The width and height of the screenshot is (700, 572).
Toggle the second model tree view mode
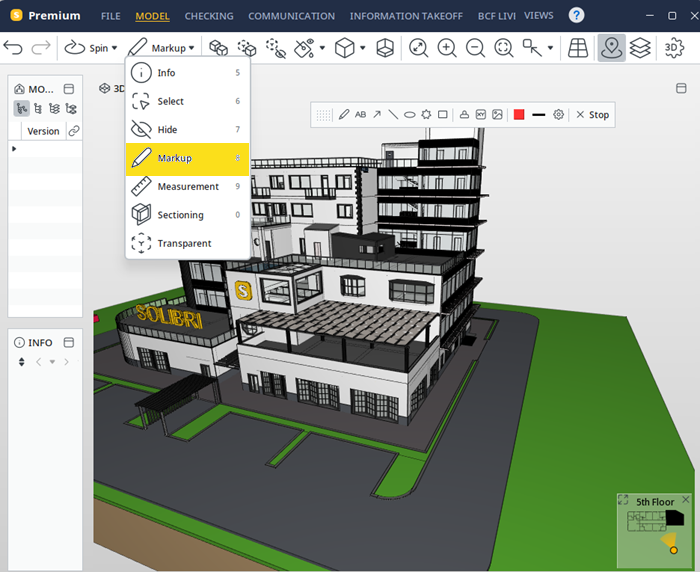38,109
